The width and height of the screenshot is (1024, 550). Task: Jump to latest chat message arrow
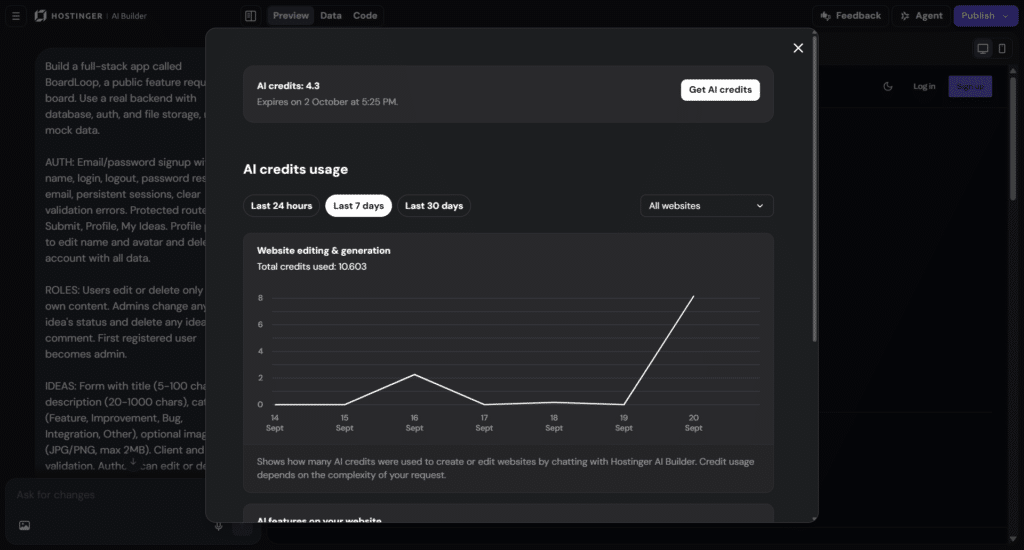(x=133, y=462)
